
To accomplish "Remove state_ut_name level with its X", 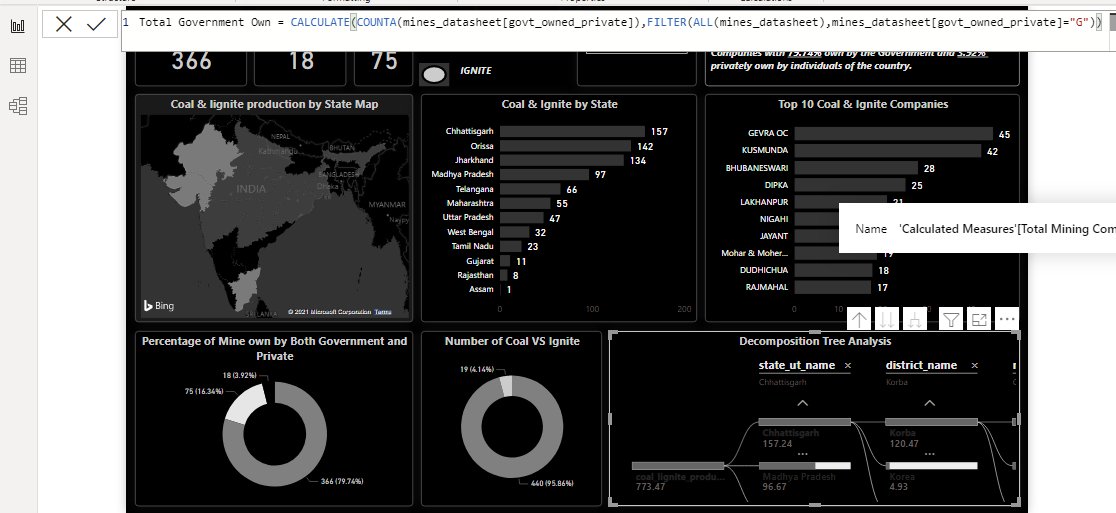I will pyautogui.click(x=848, y=366).
